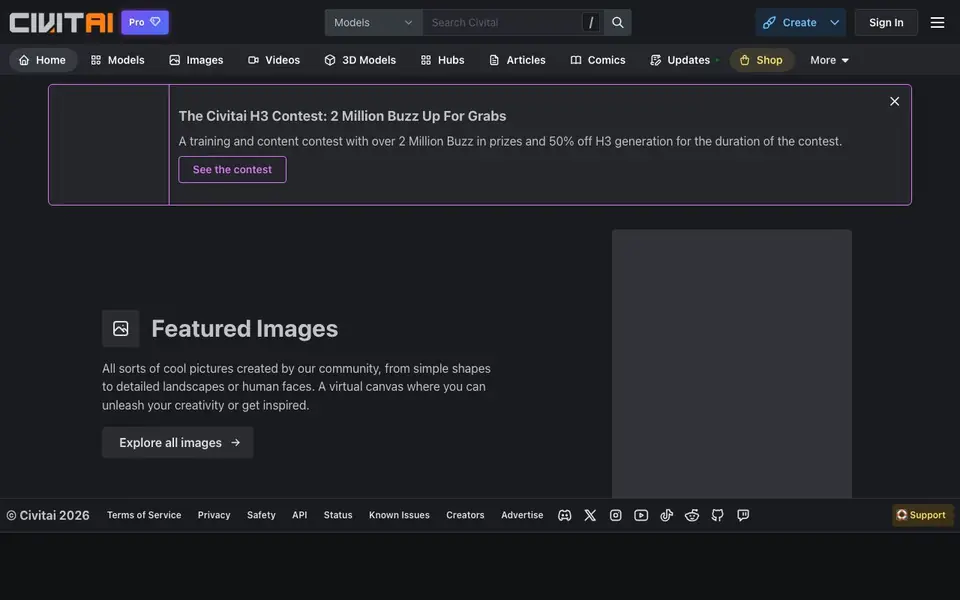The image size is (960, 600).
Task: Open the Privacy footer link
Action: pyautogui.click(x=214, y=515)
